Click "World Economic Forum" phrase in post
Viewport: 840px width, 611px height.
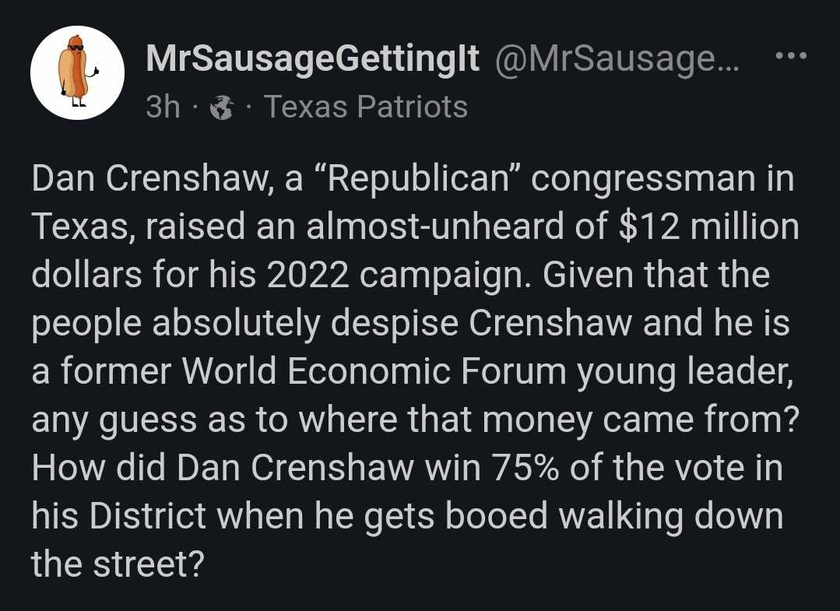tap(374, 371)
